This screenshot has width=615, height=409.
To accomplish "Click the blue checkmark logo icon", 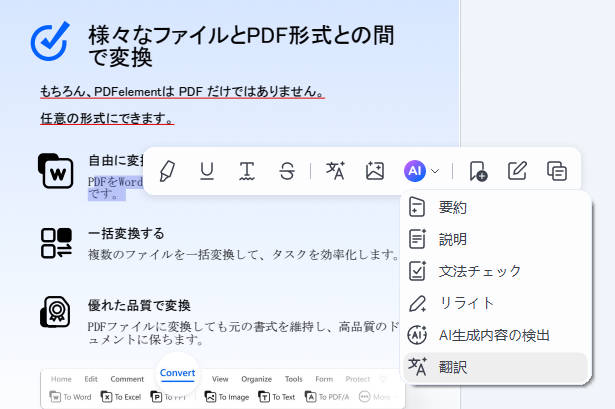I will tap(50, 42).
